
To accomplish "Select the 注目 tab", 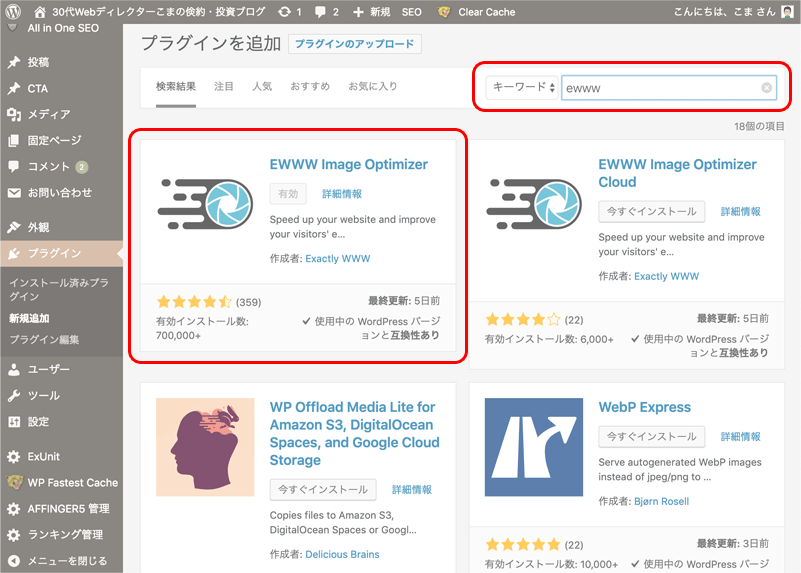I will point(224,86).
